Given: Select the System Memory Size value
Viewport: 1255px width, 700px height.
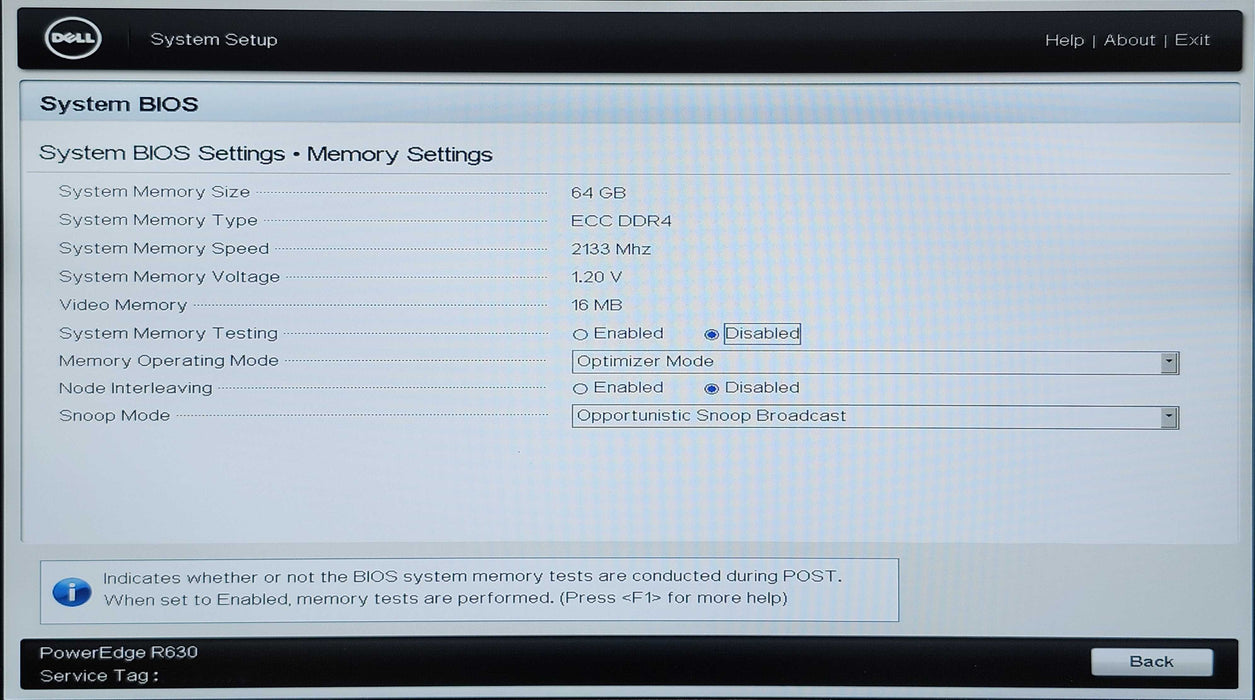Looking at the screenshot, I should [x=598, y=192].
